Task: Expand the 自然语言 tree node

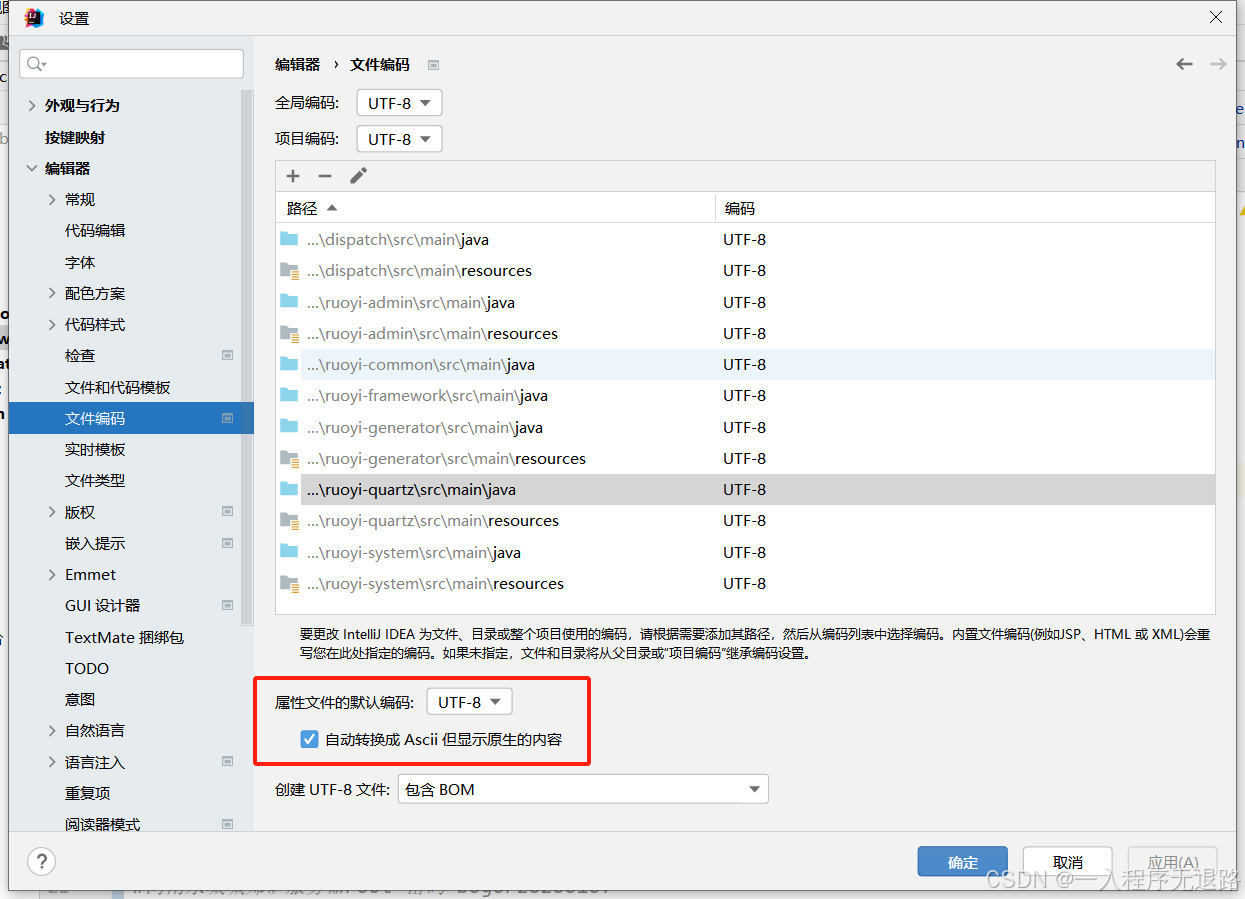Action: pos(52,730)
